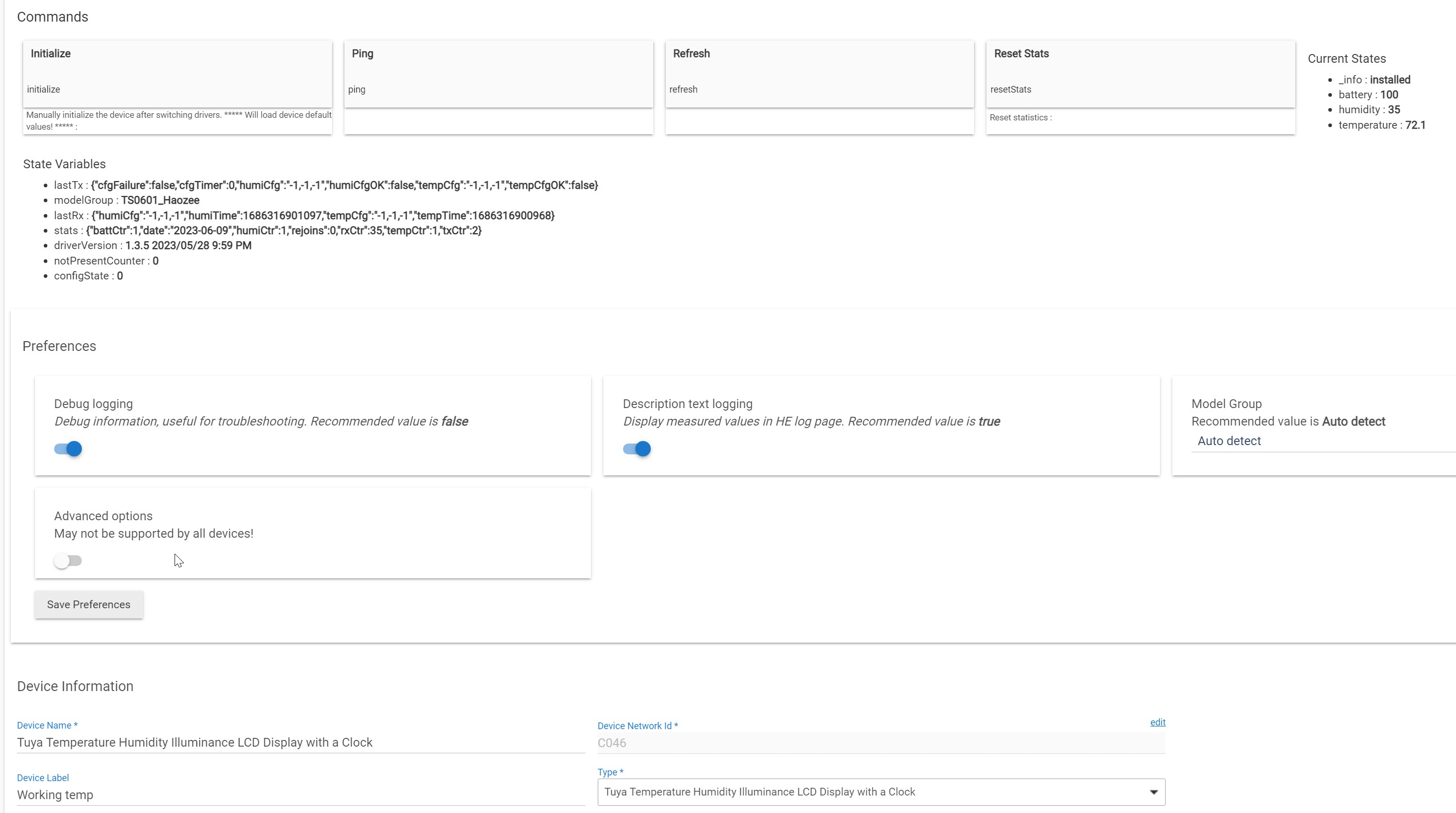The width and height of the screenshot is (1456, 813).
Task: Turn off Debug logging toggle
Action: click(x=68, y=449)
